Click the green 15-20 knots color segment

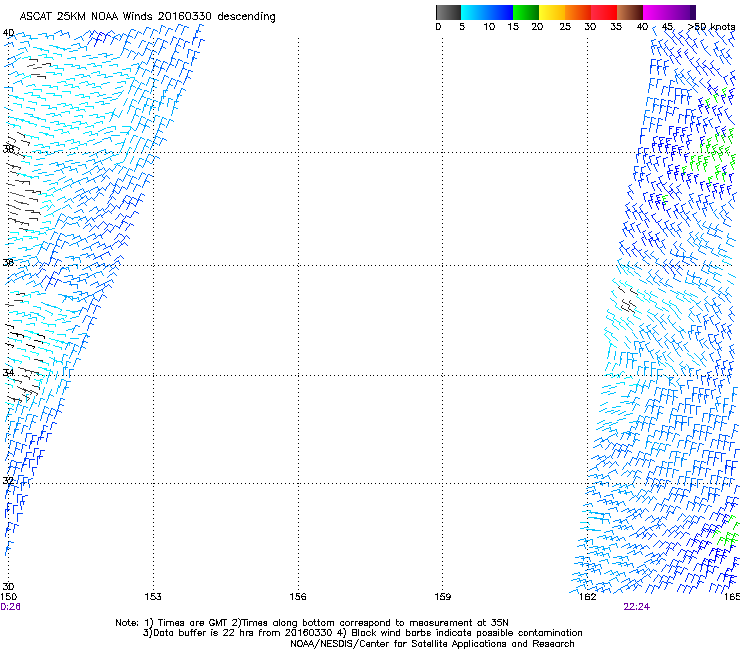tap(526, 12)
